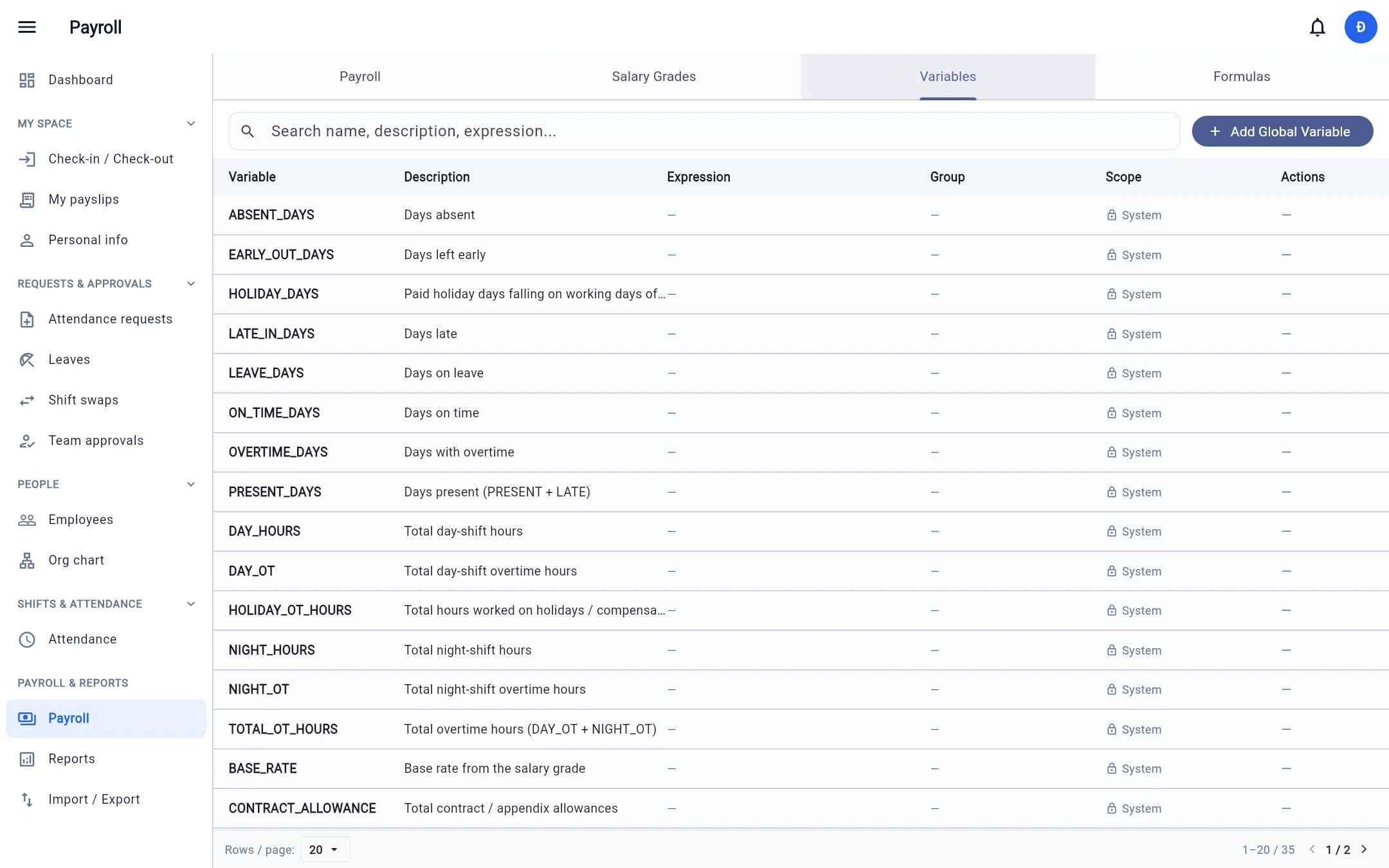The width and height of the screenshot is (1389, 868).
Task: Open the user avatar profile menu
Action: (1360, 27)
